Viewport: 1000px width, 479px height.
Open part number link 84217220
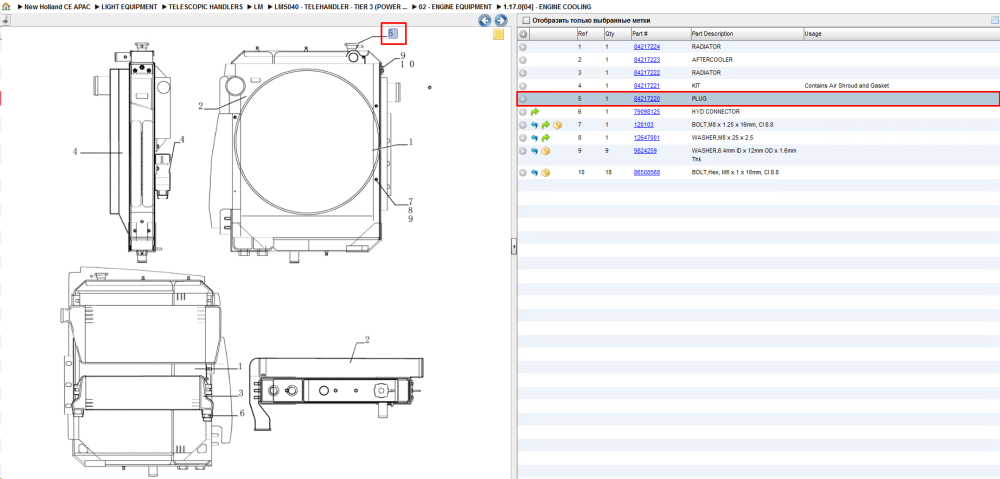[x=646, y=99]
